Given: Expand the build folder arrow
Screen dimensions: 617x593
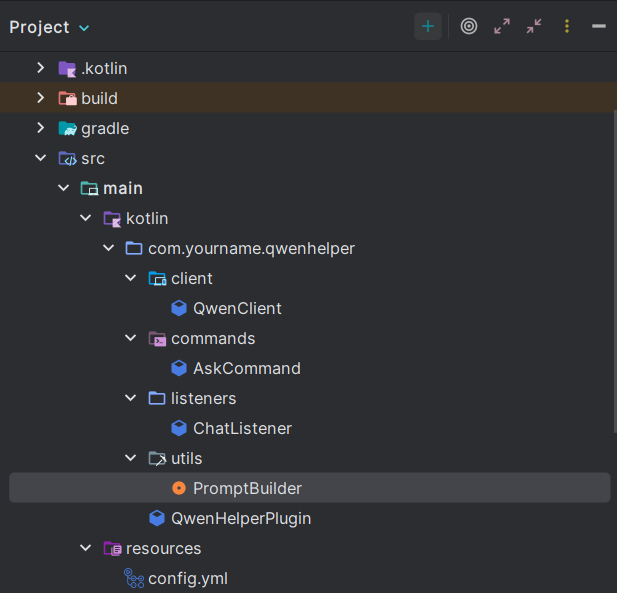Looking at the screenshot, I should (x=40, y=98).
